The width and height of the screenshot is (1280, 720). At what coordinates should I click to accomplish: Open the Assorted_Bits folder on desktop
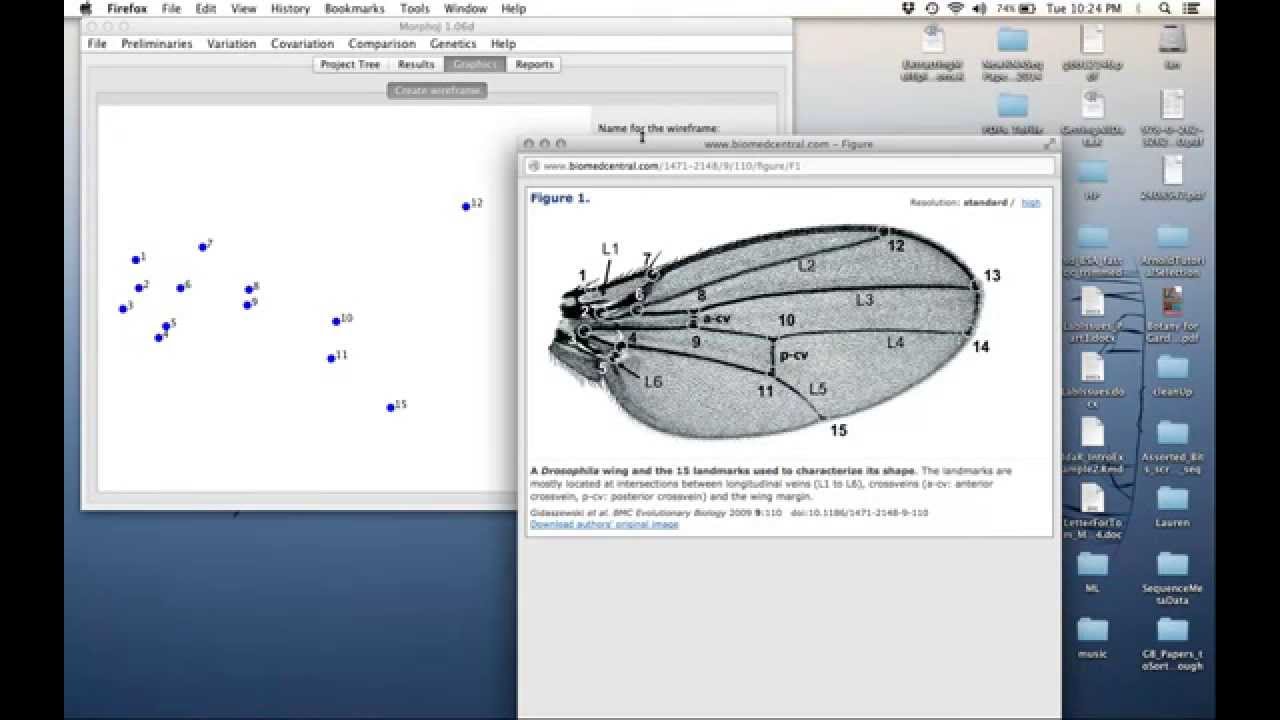coord(1172,446)
